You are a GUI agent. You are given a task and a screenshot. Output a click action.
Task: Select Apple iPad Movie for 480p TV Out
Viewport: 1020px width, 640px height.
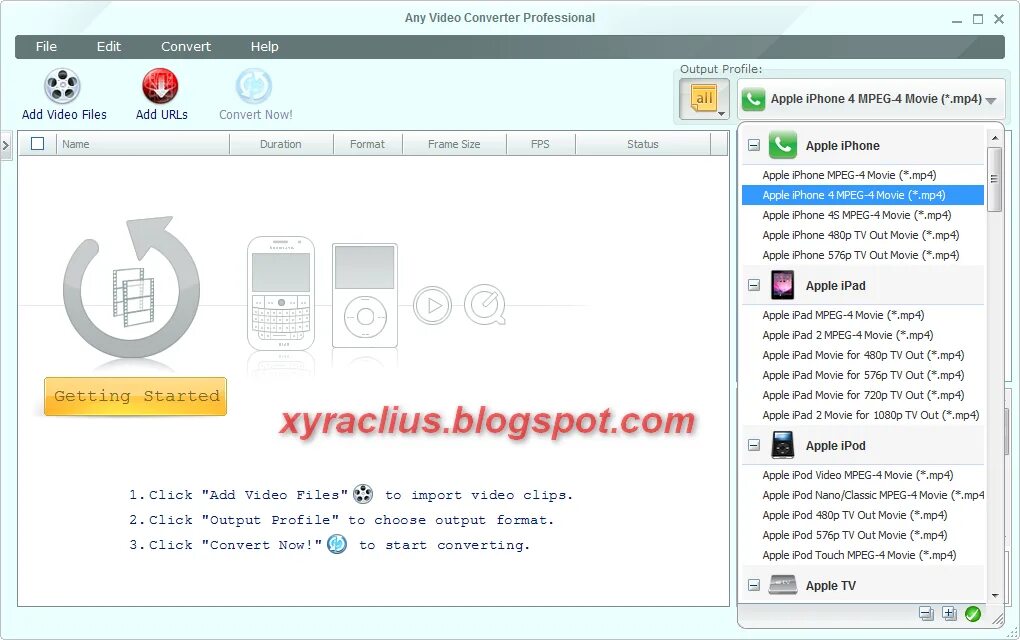(863, 355)
